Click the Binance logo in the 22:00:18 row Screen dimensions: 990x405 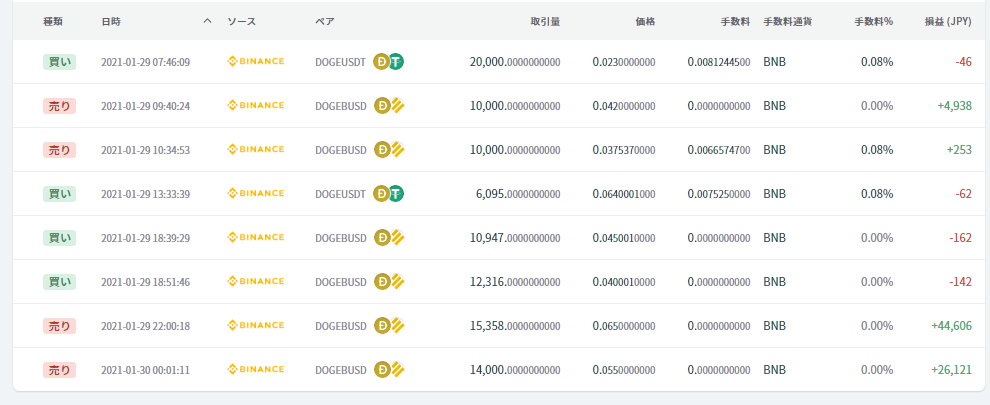256,325
